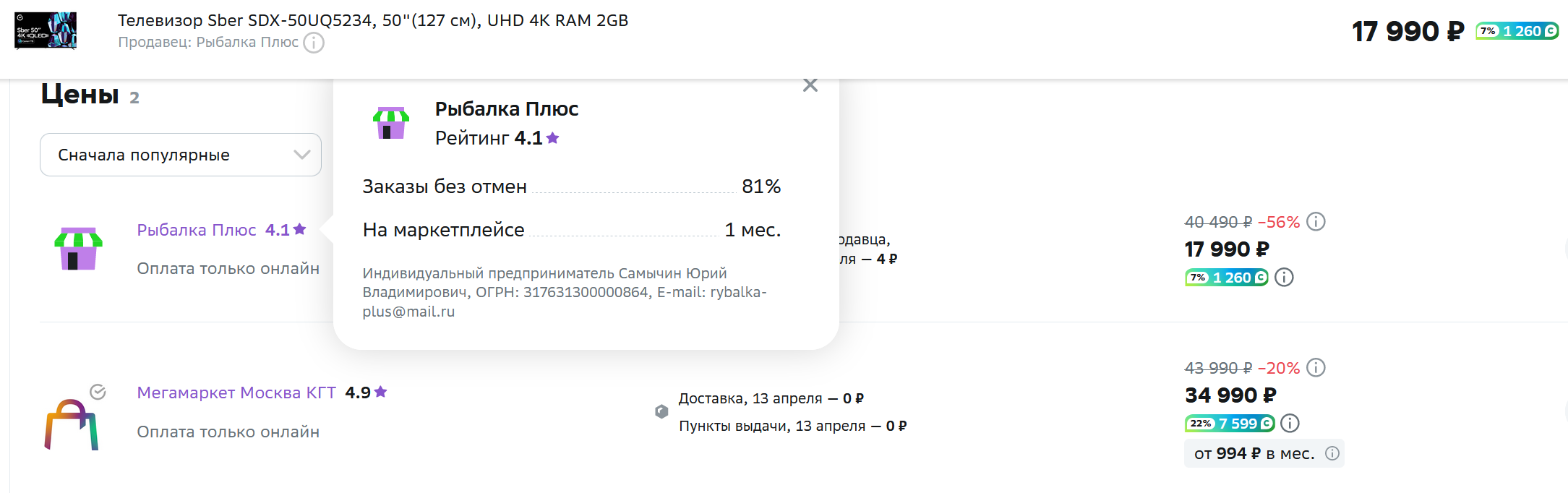Click info icon beside 40 490 ₽ −56% discount

(1316, 221)
